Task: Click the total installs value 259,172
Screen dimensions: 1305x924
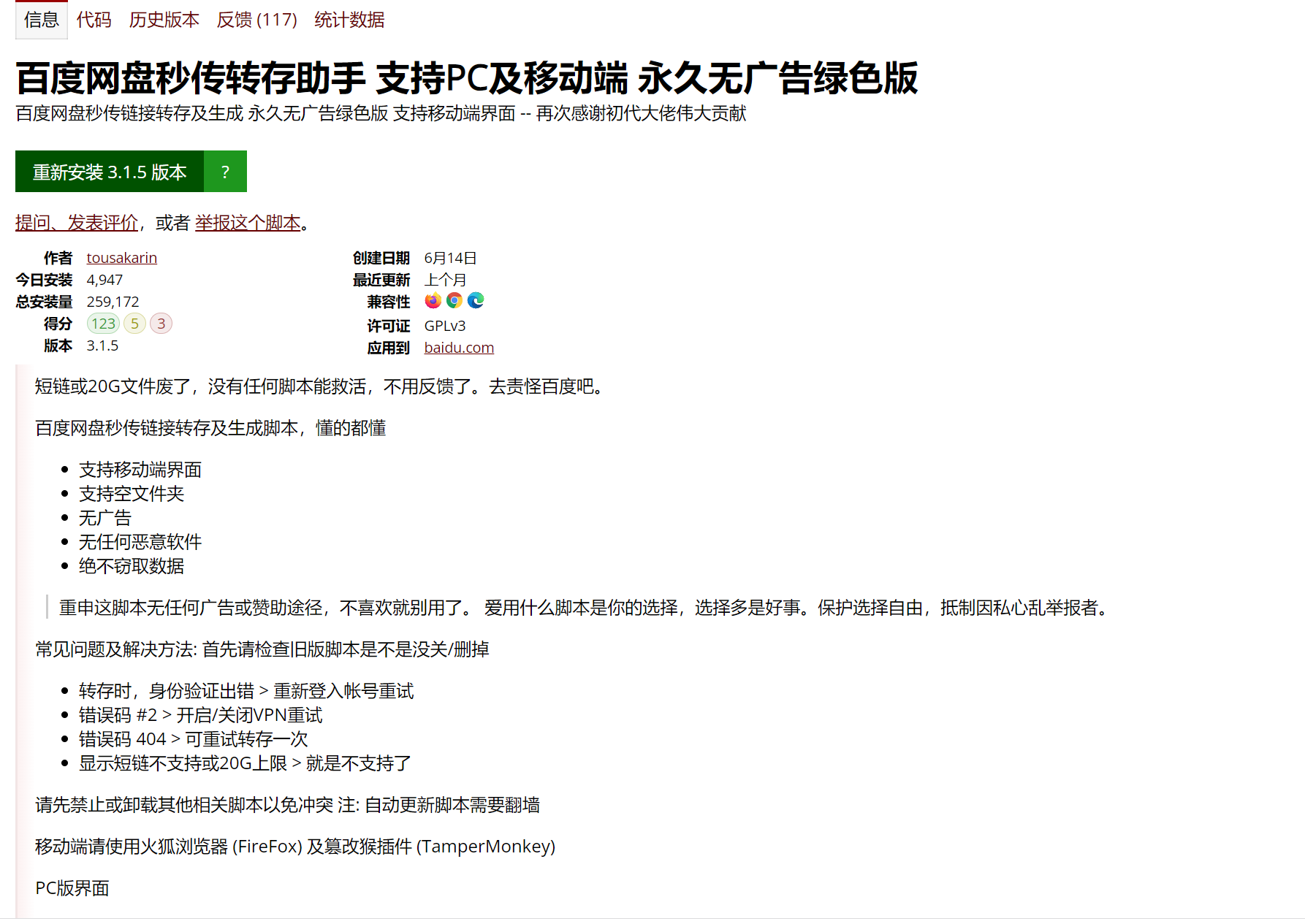Action: point(113,302)
